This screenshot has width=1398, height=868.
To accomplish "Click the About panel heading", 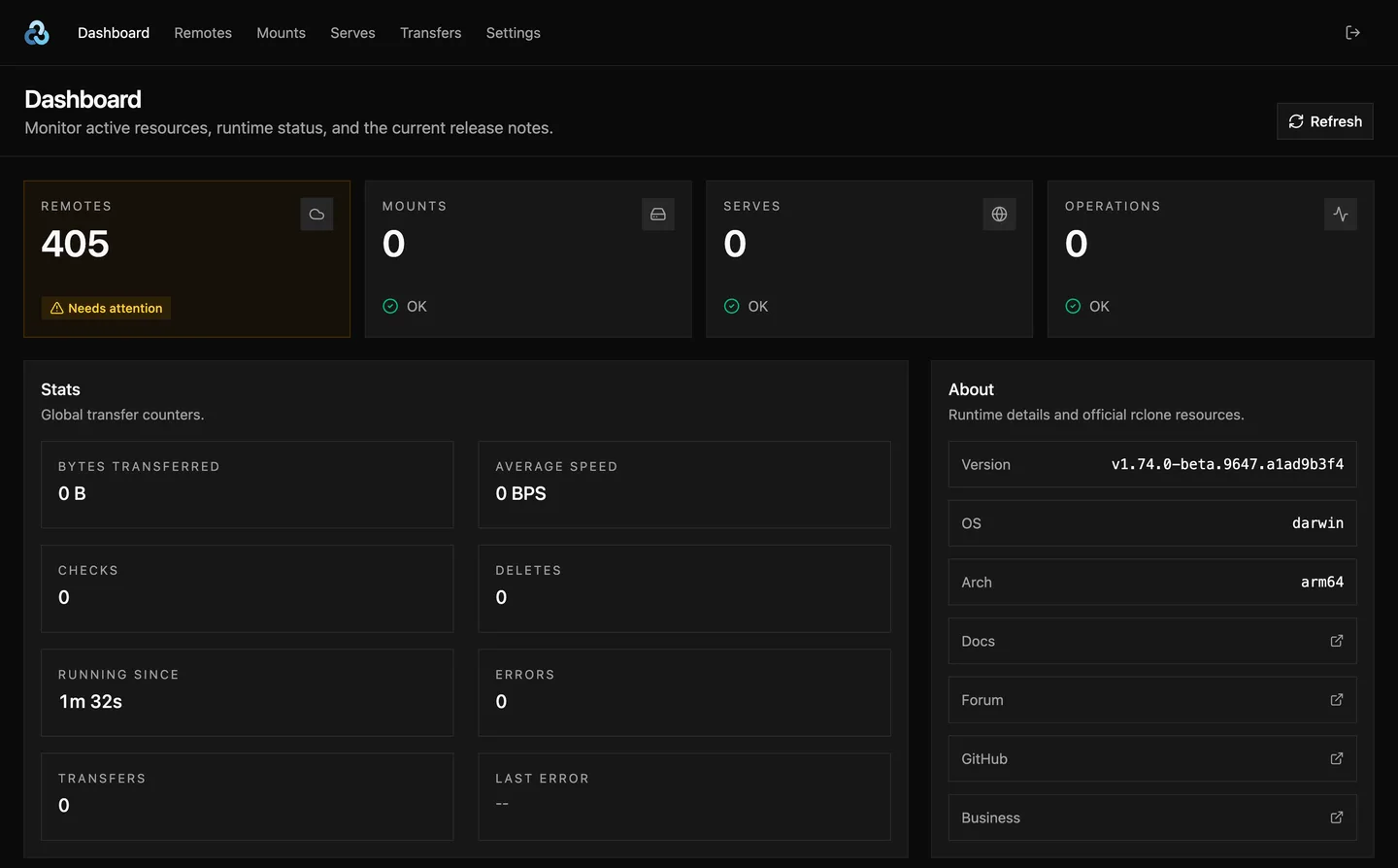I will pos(971,389).
